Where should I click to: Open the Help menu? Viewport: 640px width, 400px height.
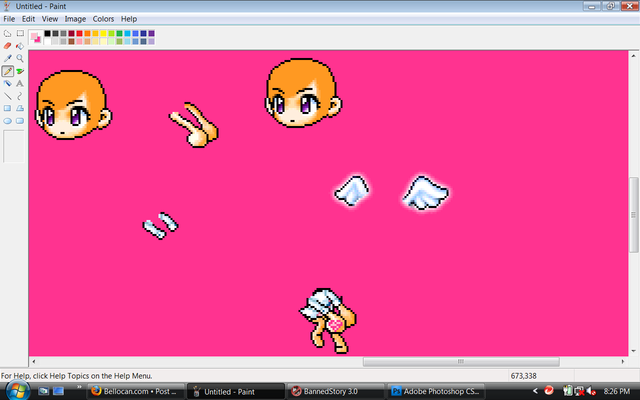tap(129, 19)
